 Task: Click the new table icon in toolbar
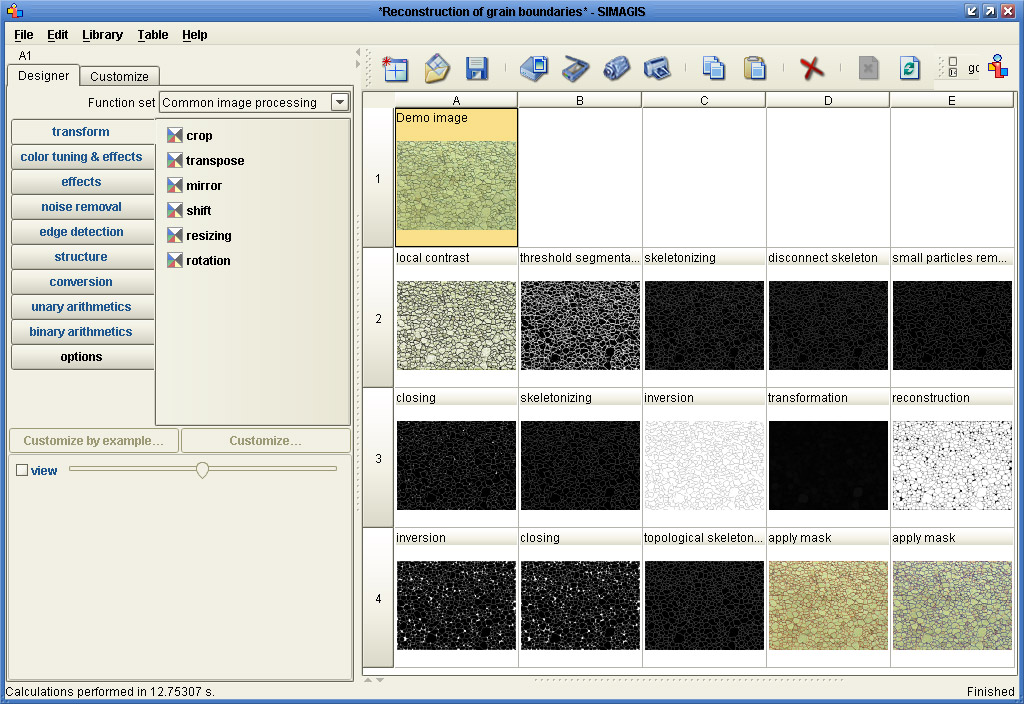(395, 68)
